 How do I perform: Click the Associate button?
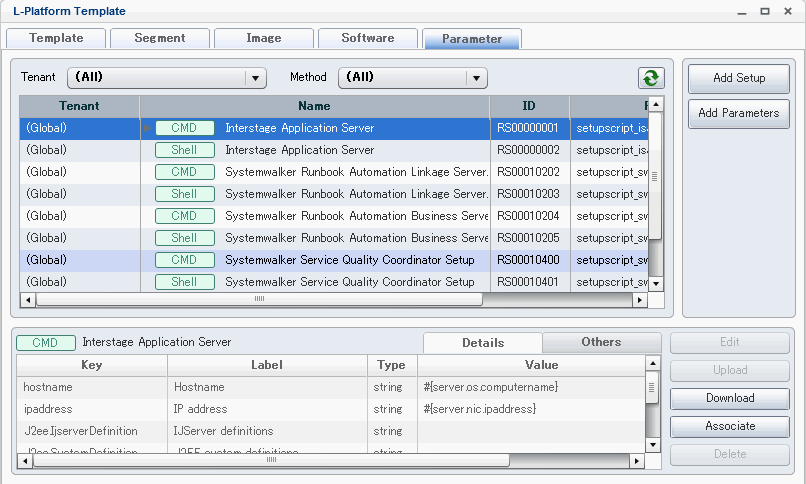click(x=730, y=426)
